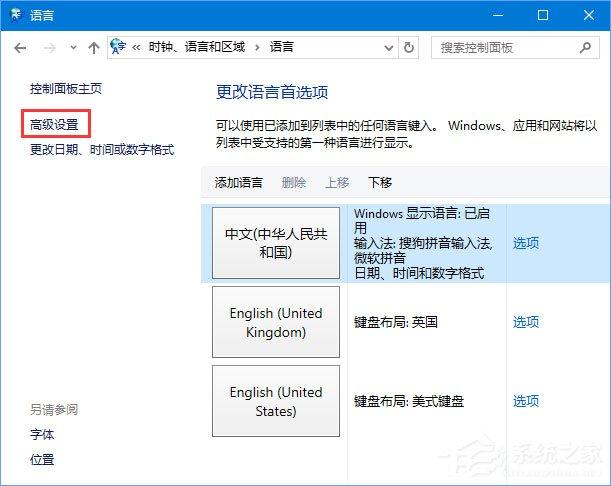Open 选项 for 中文 language

click(526, 243)
